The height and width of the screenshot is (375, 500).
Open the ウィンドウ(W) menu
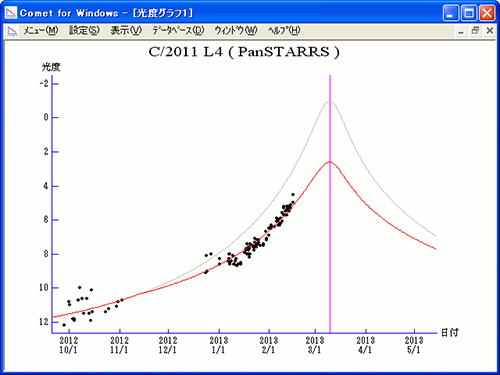coord(236,31)
